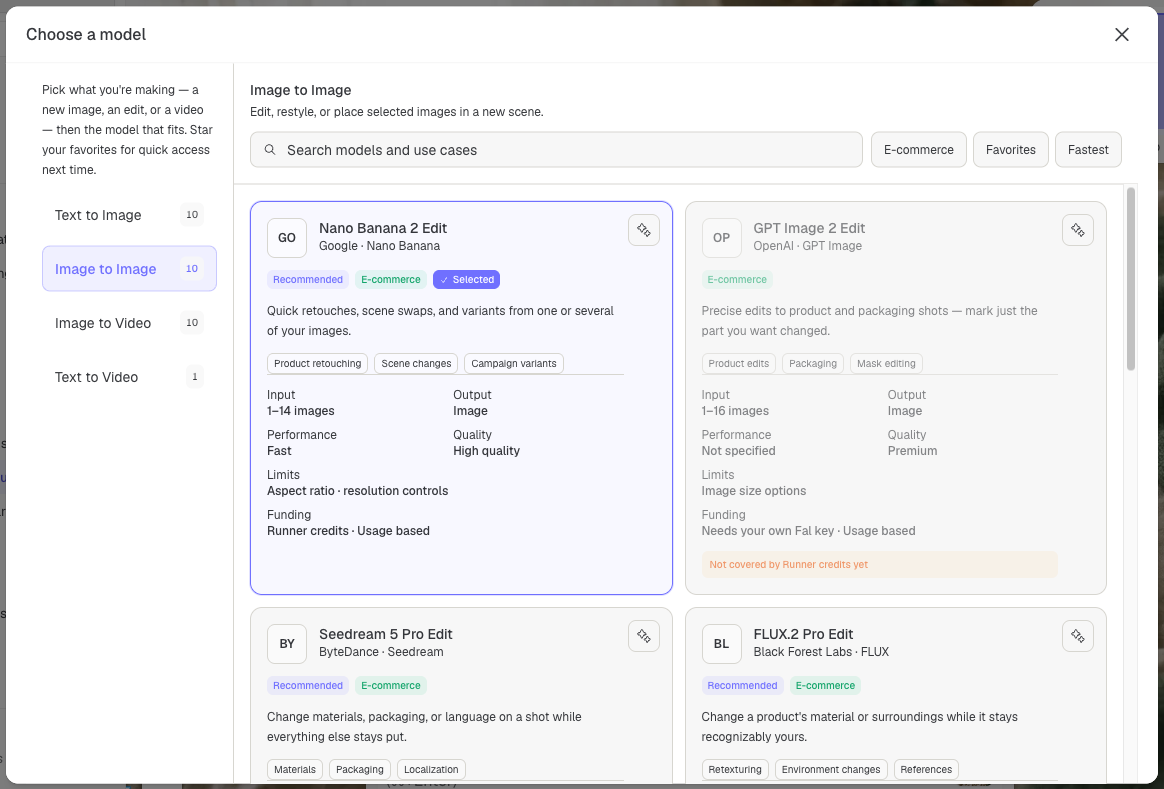Click Needs your own Fal key text

click(x=768, y=531)
